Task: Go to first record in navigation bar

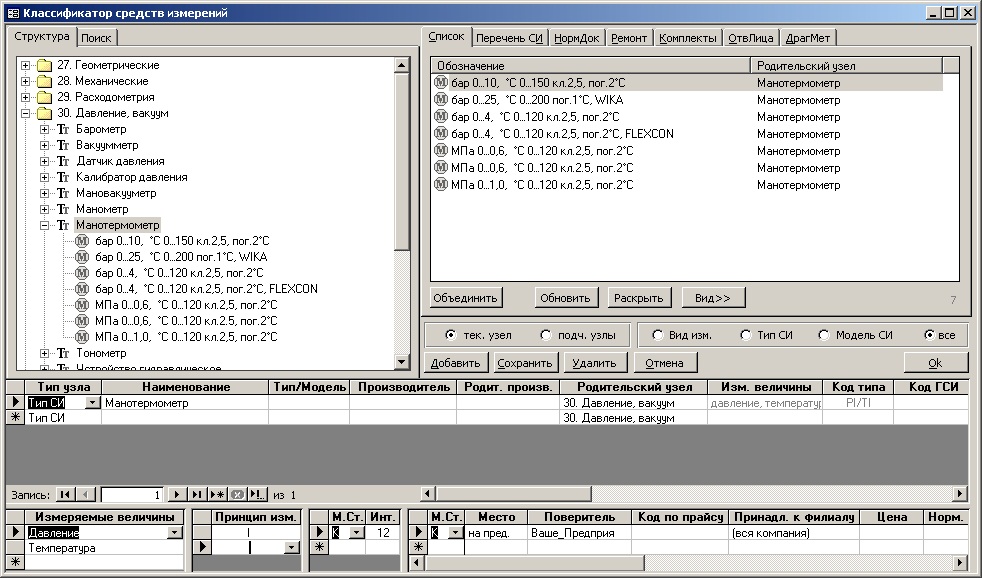Action: [65, 494]
